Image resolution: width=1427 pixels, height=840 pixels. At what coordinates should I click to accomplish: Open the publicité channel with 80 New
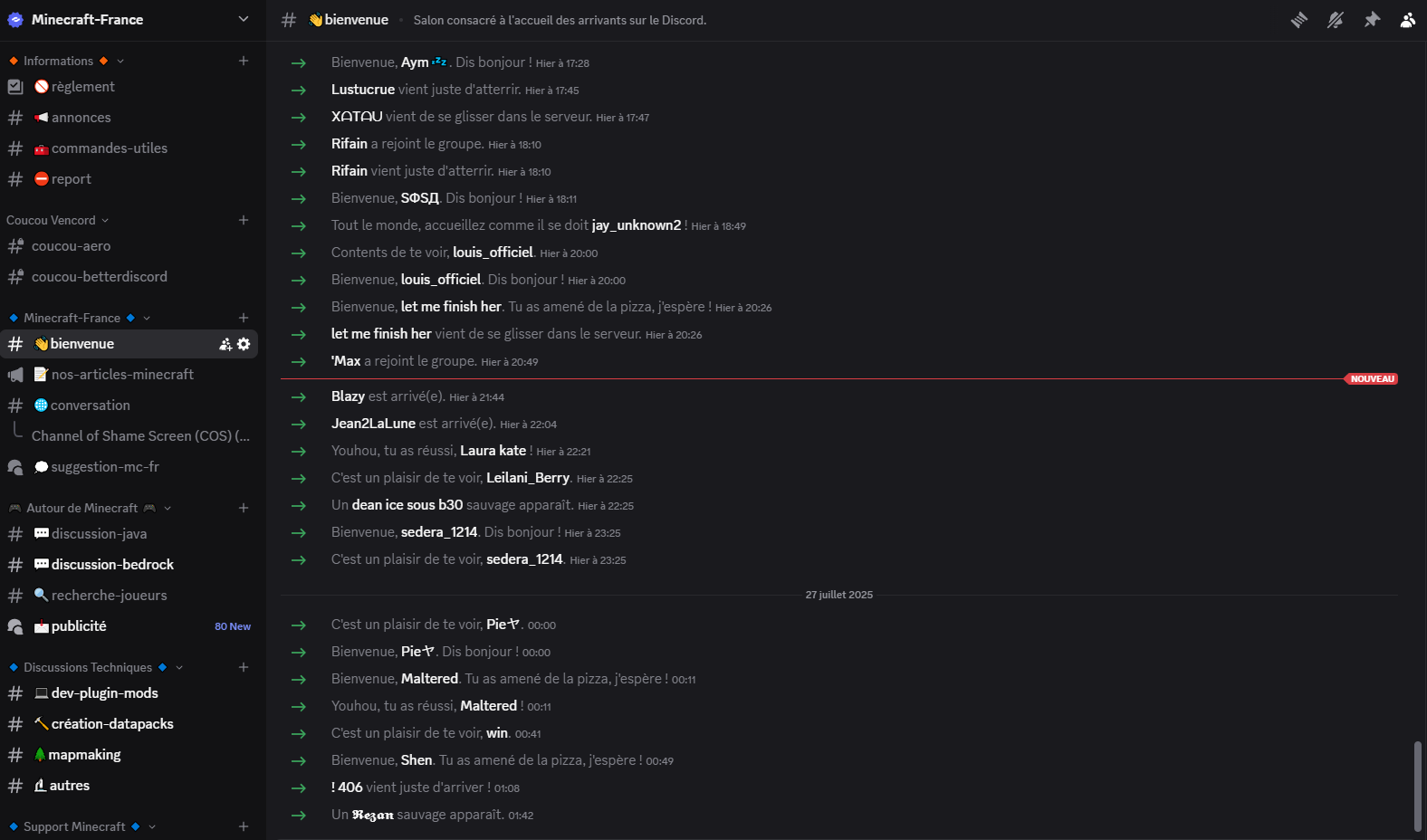[x=131, y=626]
